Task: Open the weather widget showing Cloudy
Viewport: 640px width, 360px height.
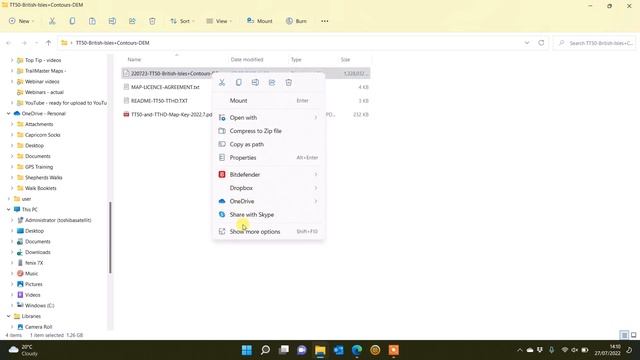Action: pos(23,350)
